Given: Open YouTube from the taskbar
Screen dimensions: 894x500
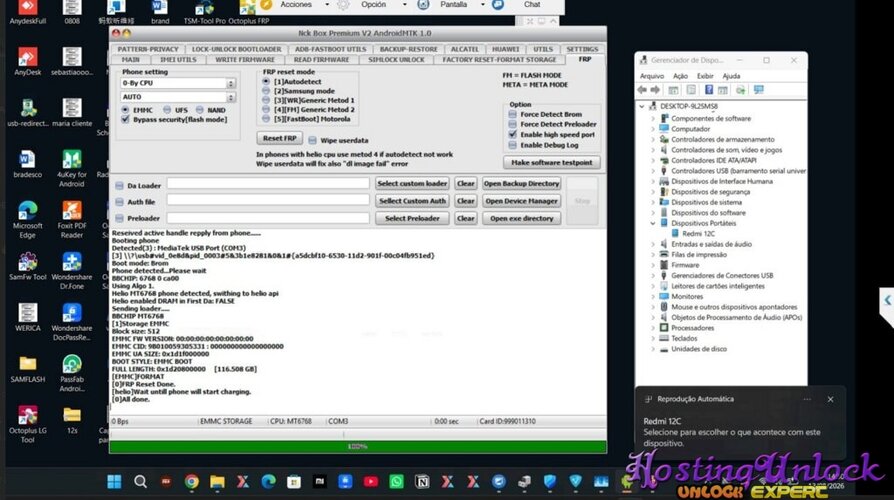Looking at the screenshot, I should 371,482.
